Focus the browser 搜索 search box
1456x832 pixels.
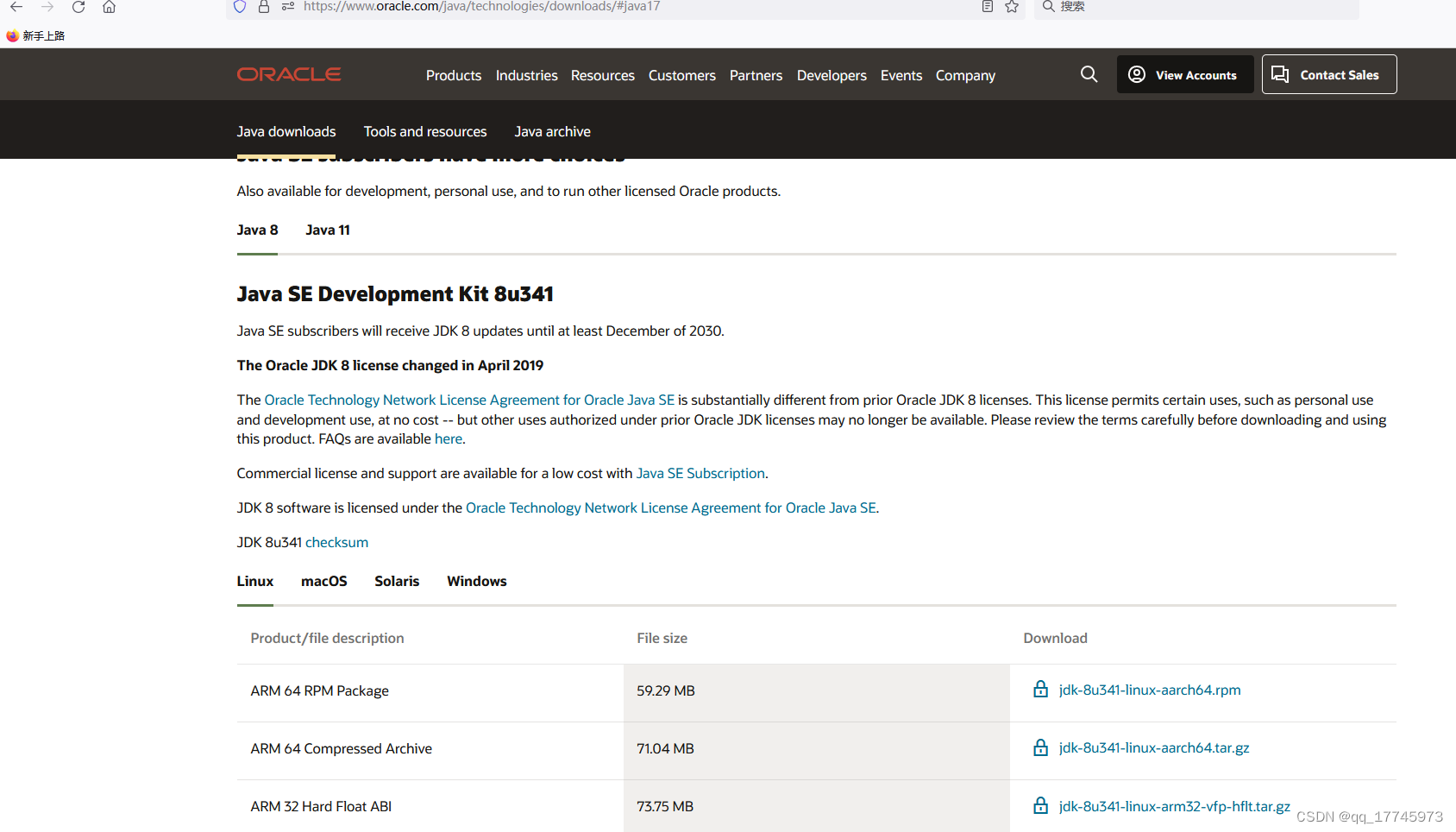pos(1197,6)
